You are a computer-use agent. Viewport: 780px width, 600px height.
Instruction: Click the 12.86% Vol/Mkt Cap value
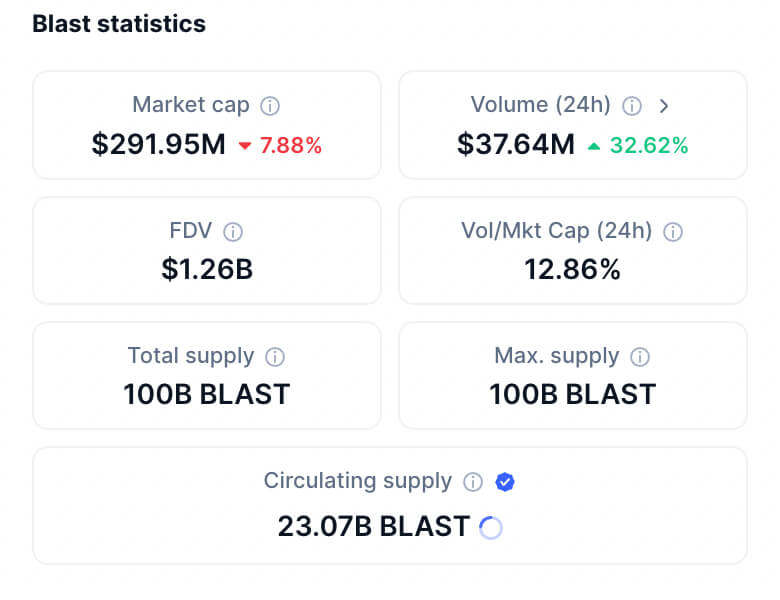pyautogui.click(x=573, y=270)
